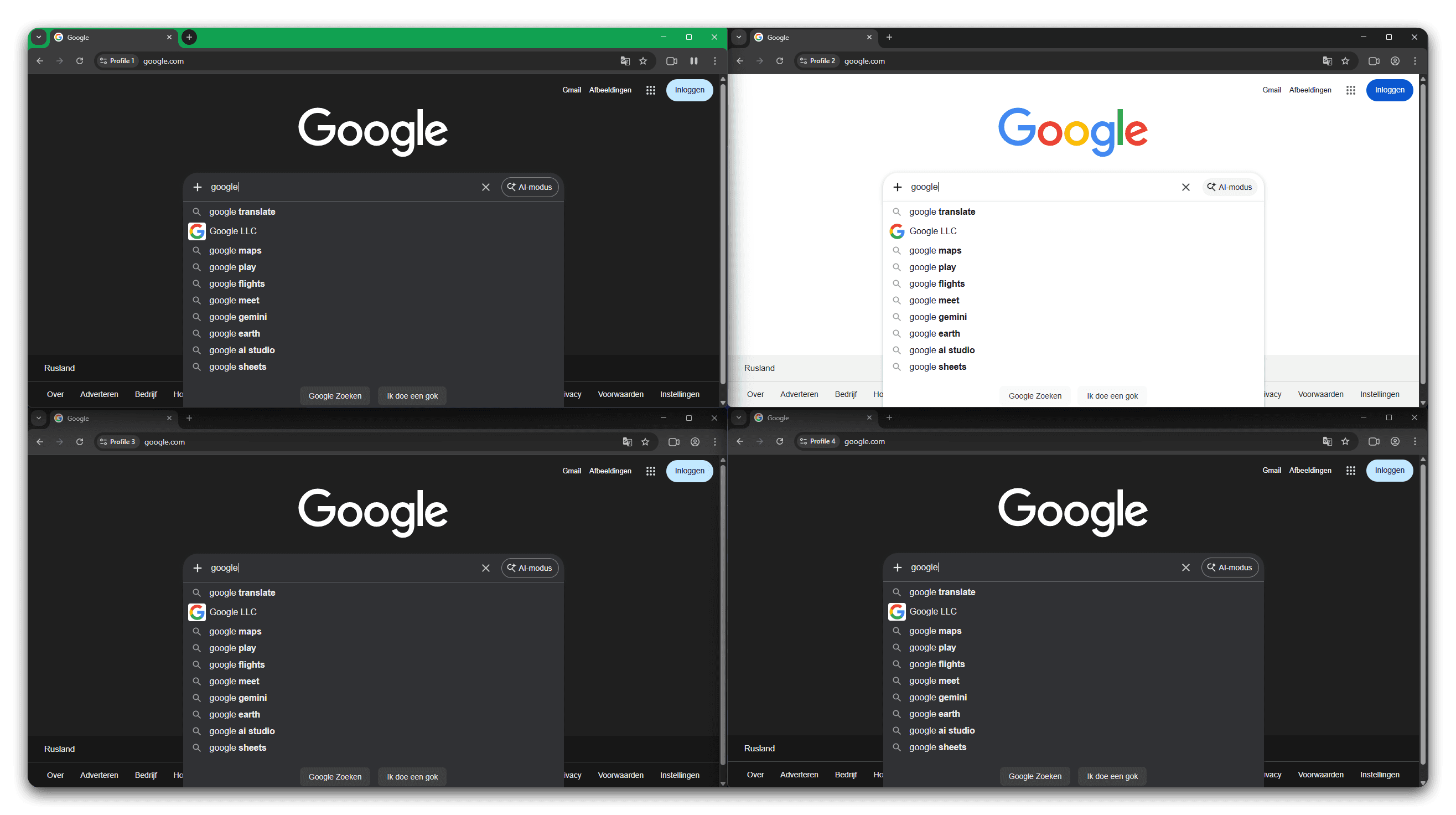The width and height of the screenshot is (1456, 815).
Task: Open new tab in Profile 4 window
Action: 889,417
